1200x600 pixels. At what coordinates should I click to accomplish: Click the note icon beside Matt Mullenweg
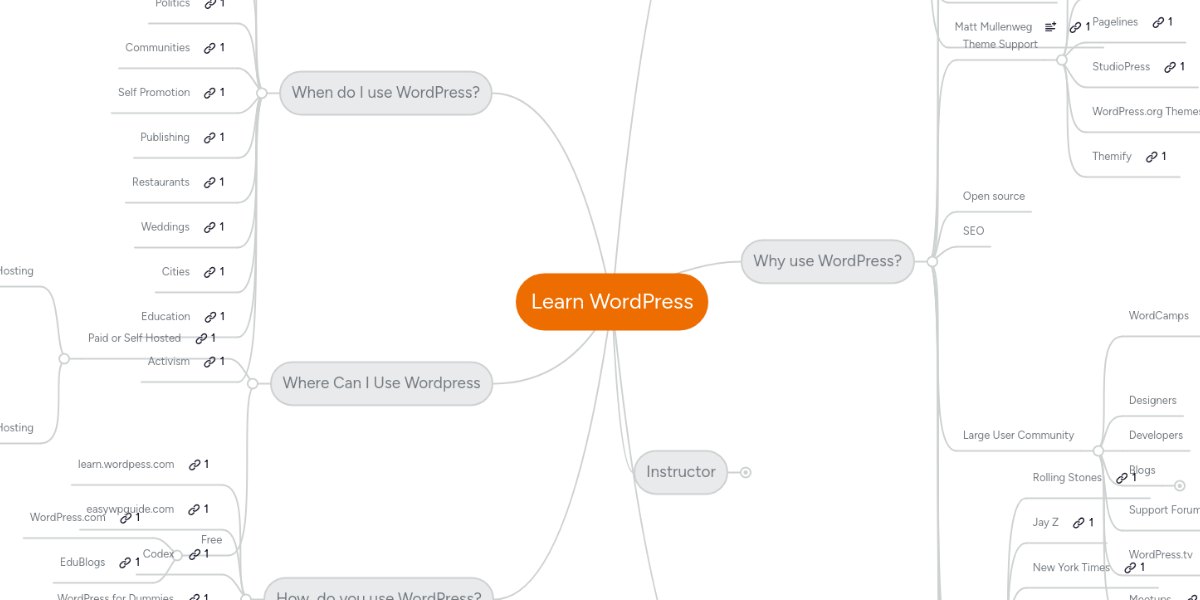click(x=1050, y=27)
